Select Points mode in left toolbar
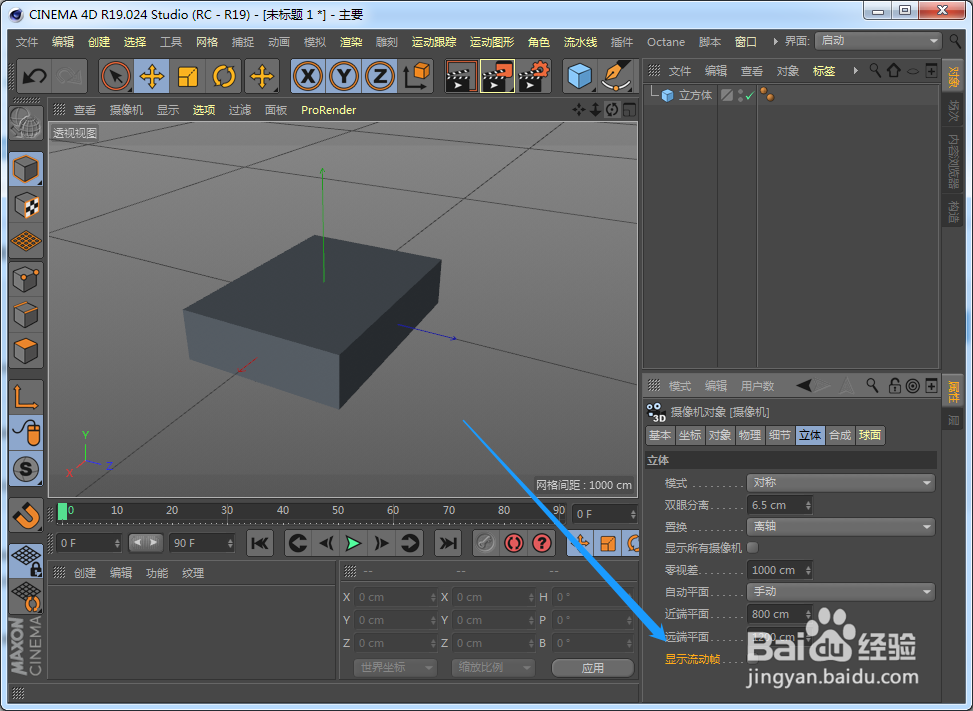Image resolution: width=973 pixels, height=711 pixels. coord(26,279)
